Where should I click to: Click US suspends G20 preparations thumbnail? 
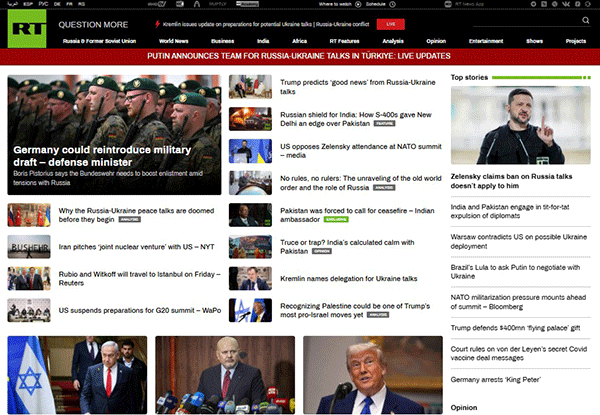pos(29,310)
